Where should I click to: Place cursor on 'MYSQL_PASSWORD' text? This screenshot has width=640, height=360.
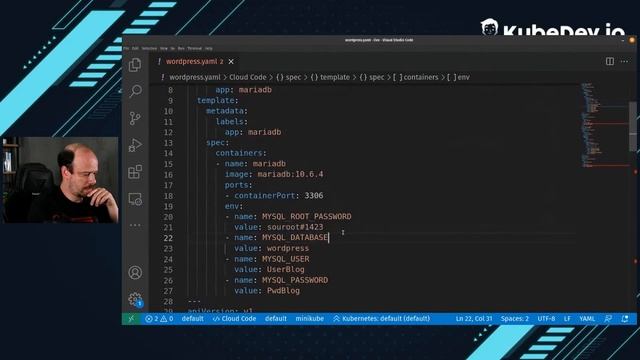(295, 280)
